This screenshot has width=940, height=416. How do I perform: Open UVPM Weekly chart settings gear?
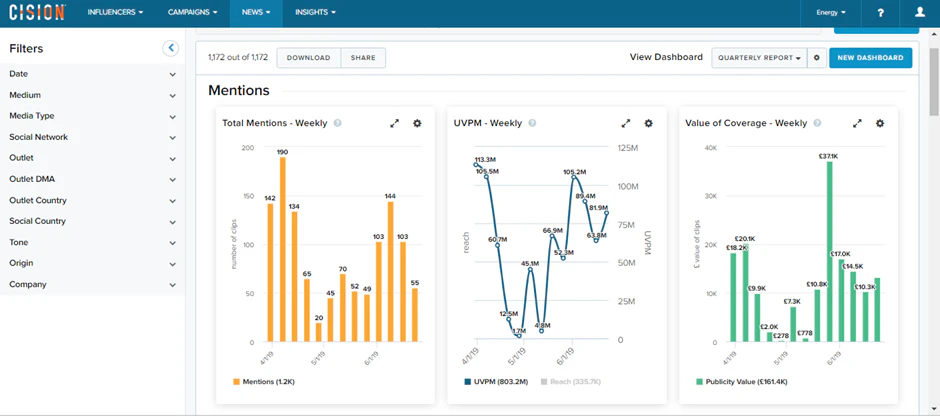(x=648, y=123)
